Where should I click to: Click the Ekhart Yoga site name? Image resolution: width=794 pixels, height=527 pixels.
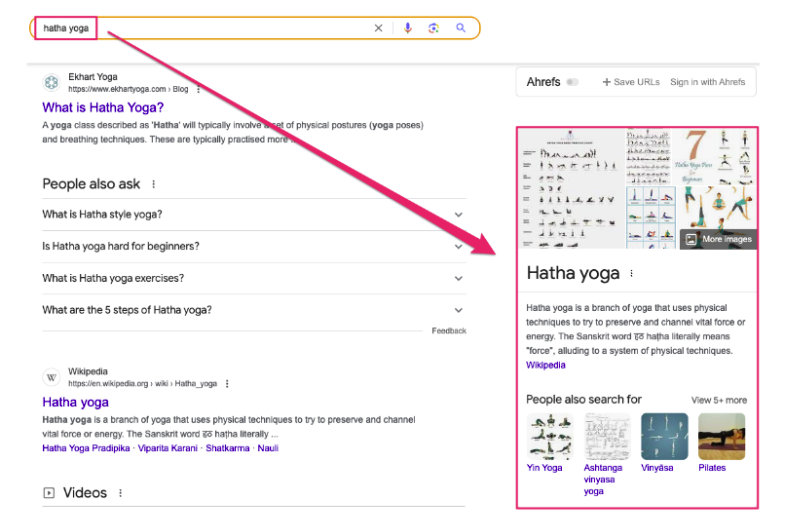93,77
